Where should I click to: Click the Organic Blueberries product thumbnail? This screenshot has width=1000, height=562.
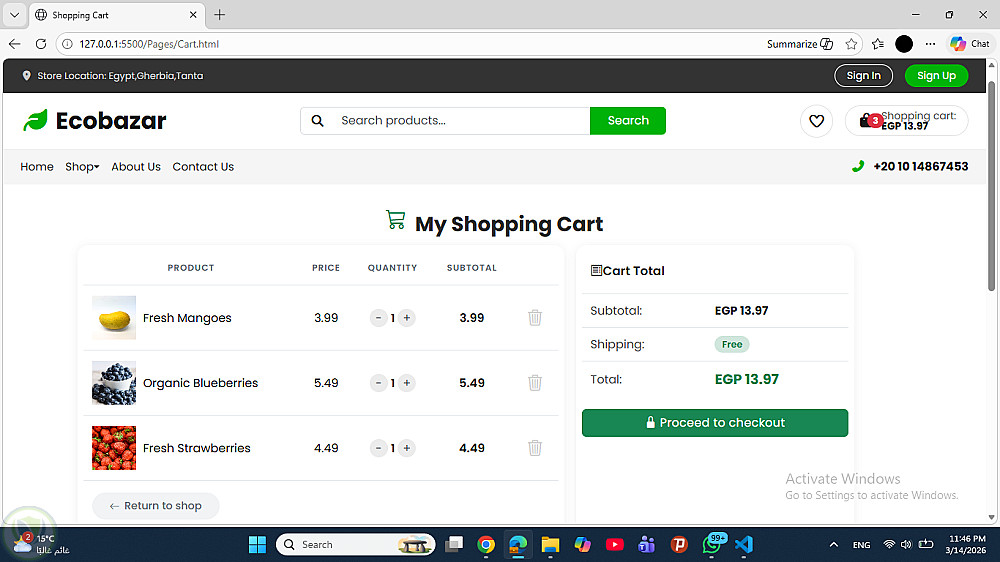[x=114, y=382]
